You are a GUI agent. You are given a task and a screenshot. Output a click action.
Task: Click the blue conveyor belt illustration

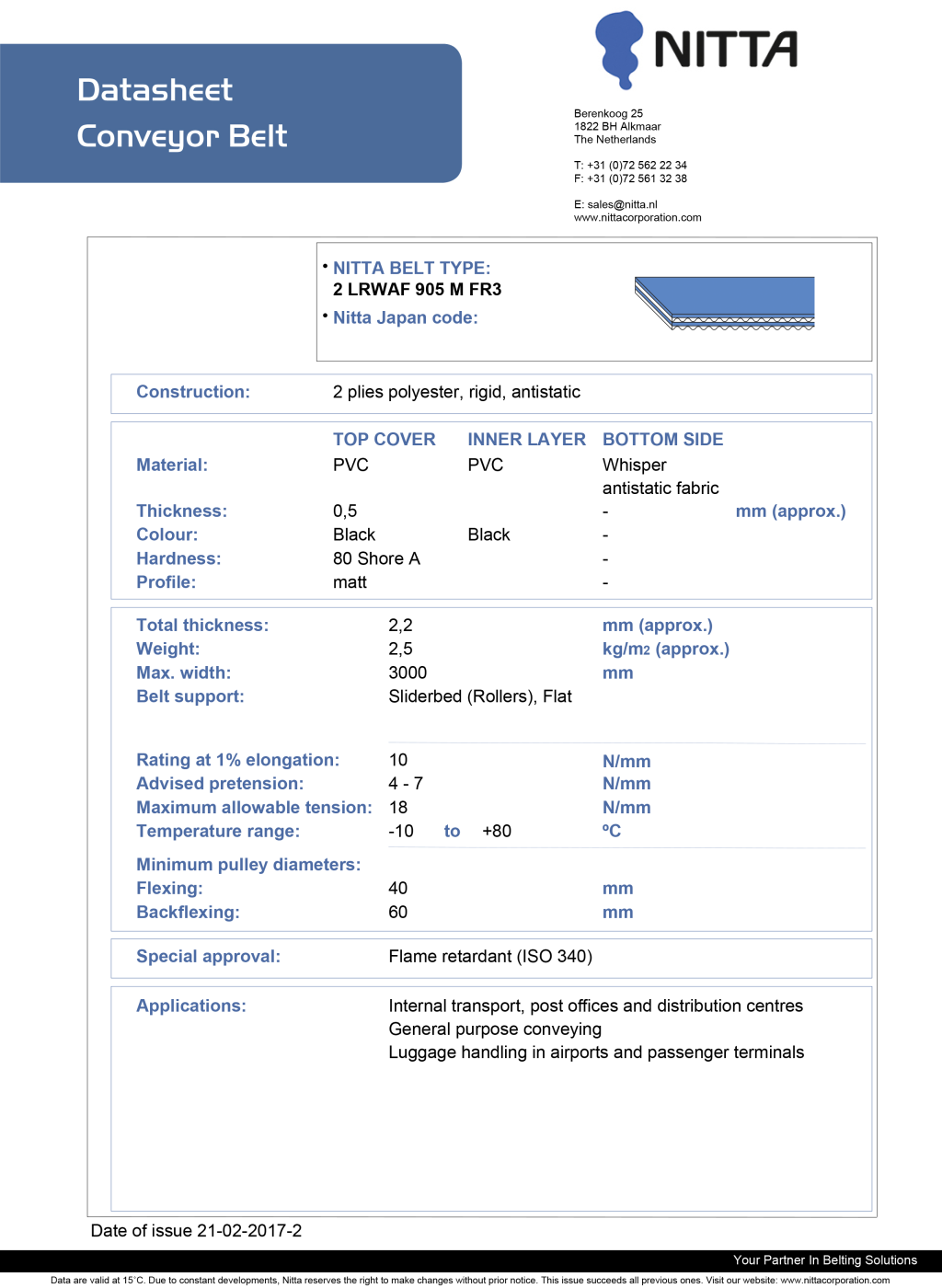pyautogui.click(x=725, y=303)
